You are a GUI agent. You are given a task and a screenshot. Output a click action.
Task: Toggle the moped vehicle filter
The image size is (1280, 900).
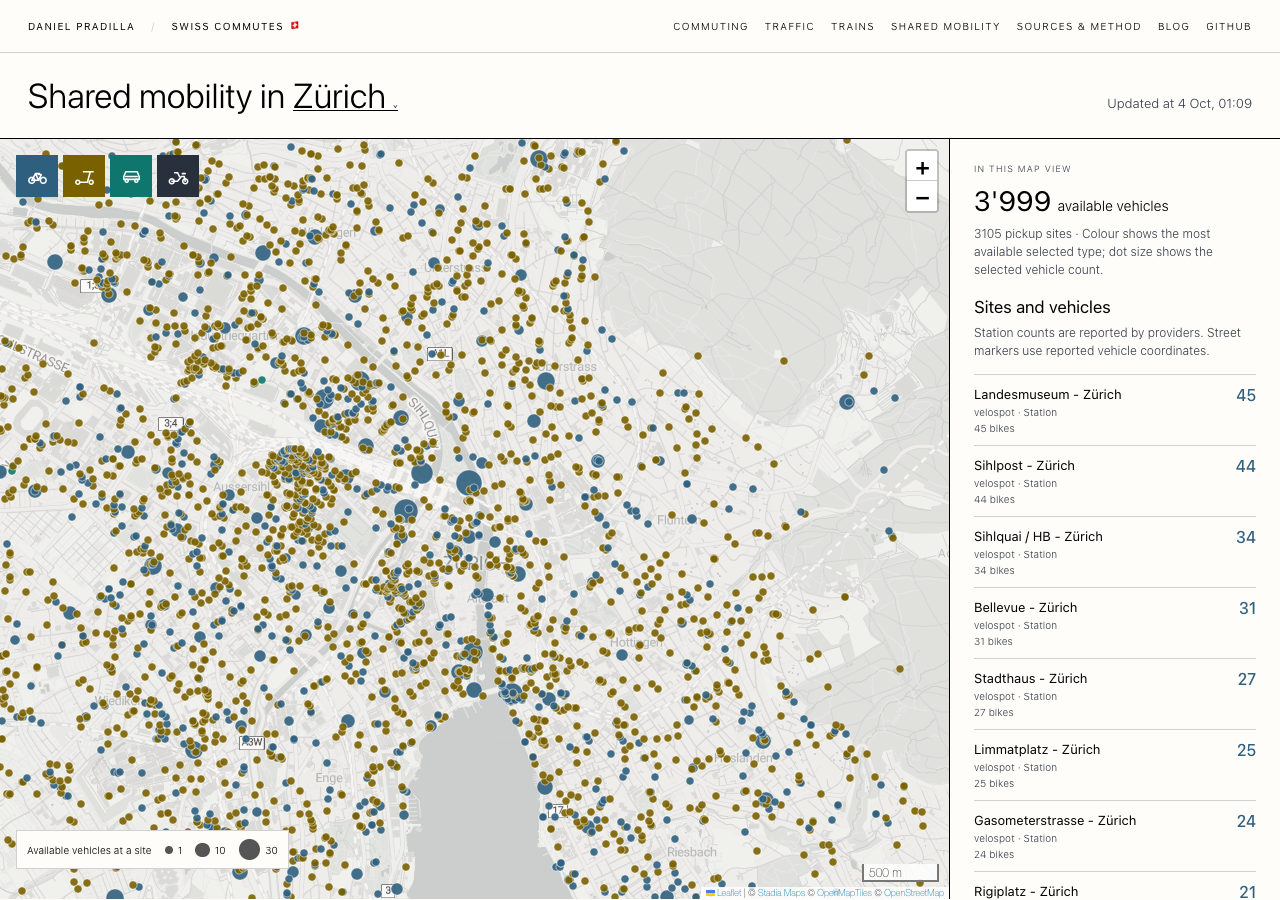tap(178, 176)
